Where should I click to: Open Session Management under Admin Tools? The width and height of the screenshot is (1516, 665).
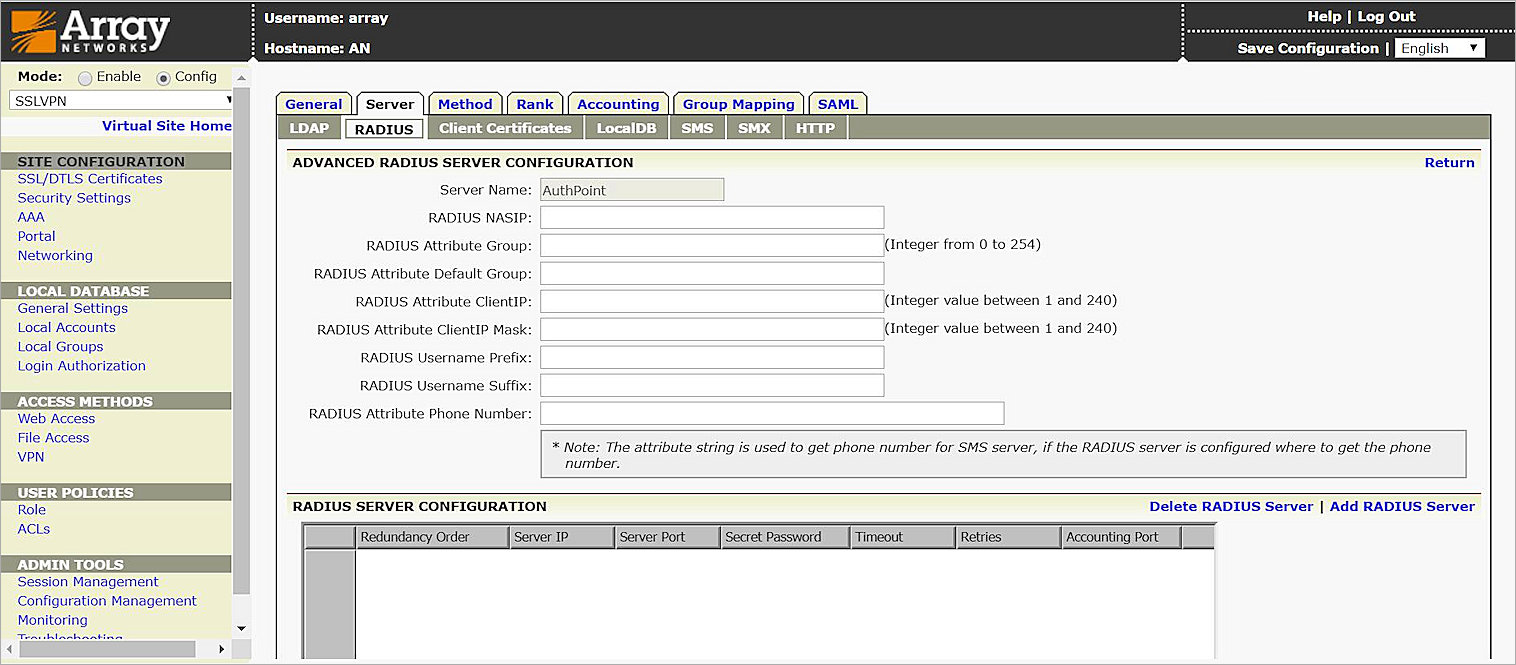88,581
